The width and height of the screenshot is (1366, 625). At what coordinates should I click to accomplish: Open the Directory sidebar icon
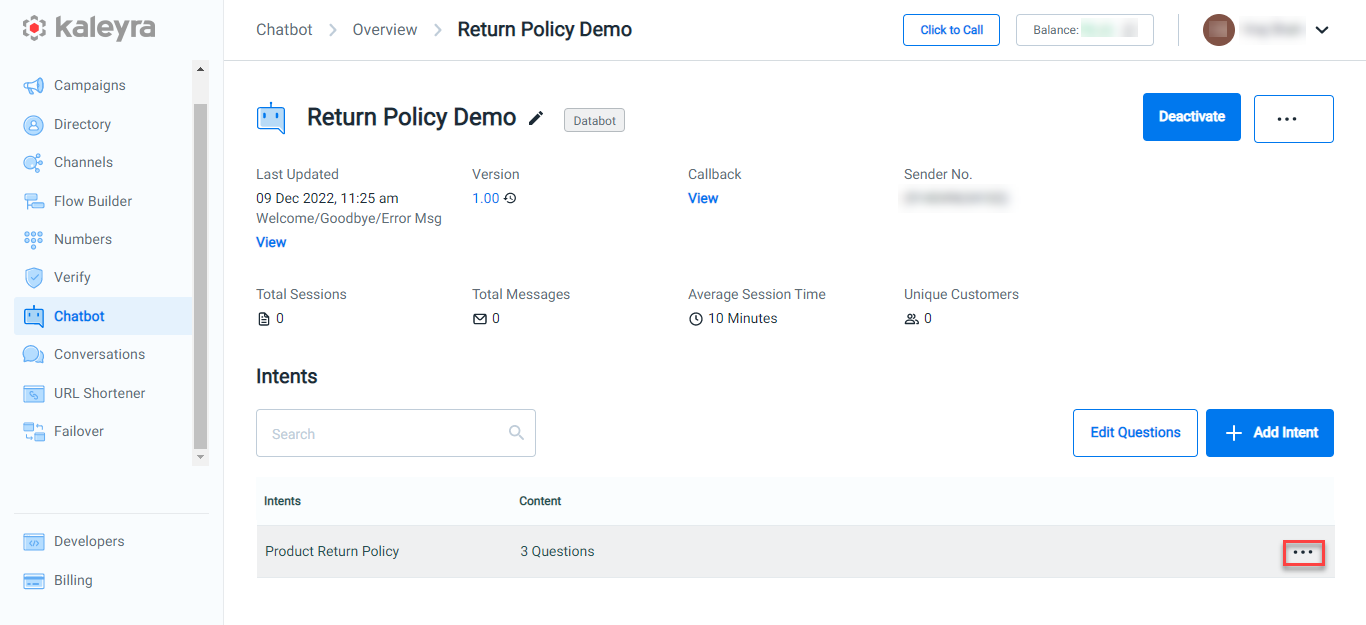(34, 125)
